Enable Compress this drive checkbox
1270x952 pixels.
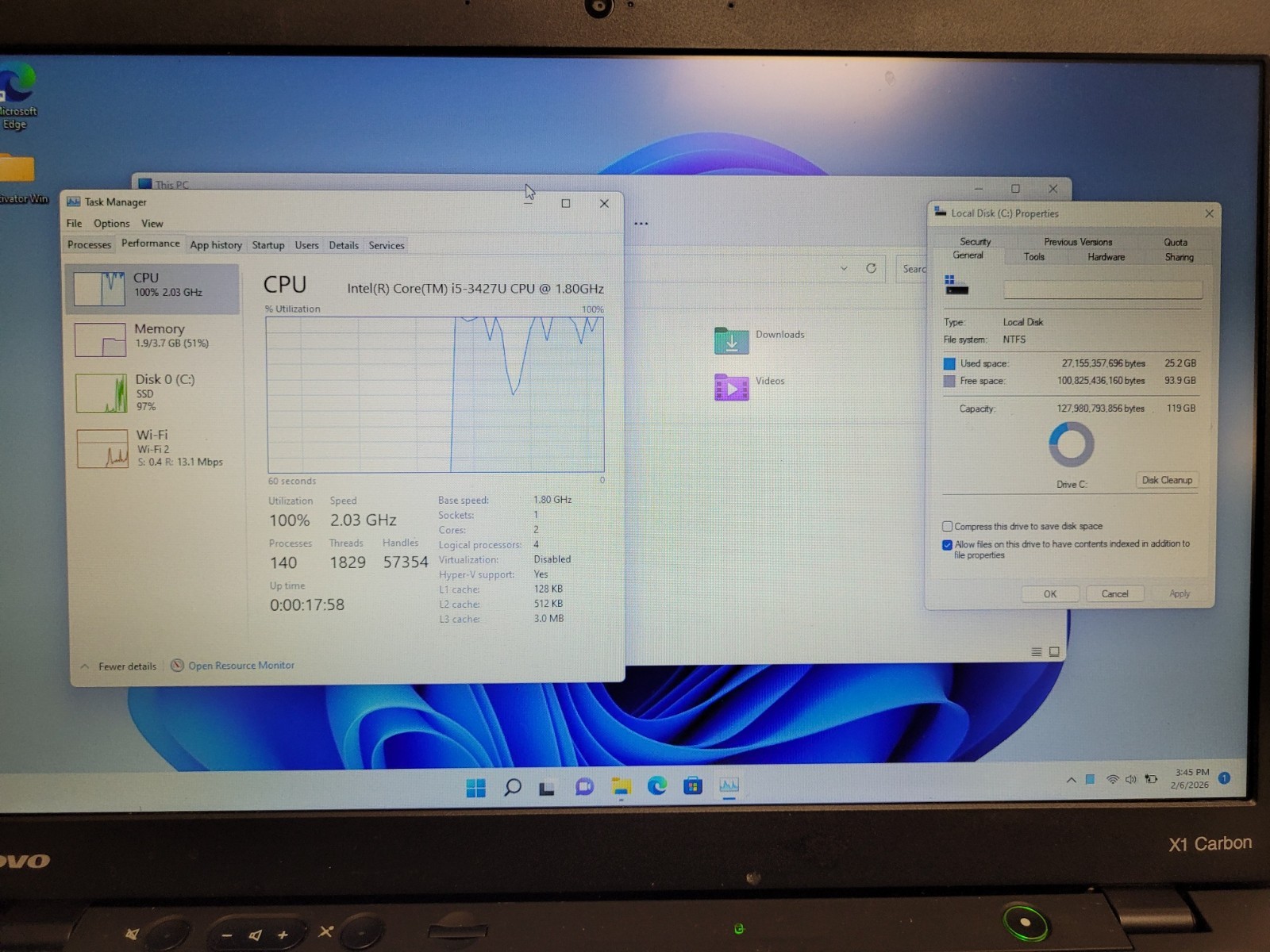[x=947, y=526]
